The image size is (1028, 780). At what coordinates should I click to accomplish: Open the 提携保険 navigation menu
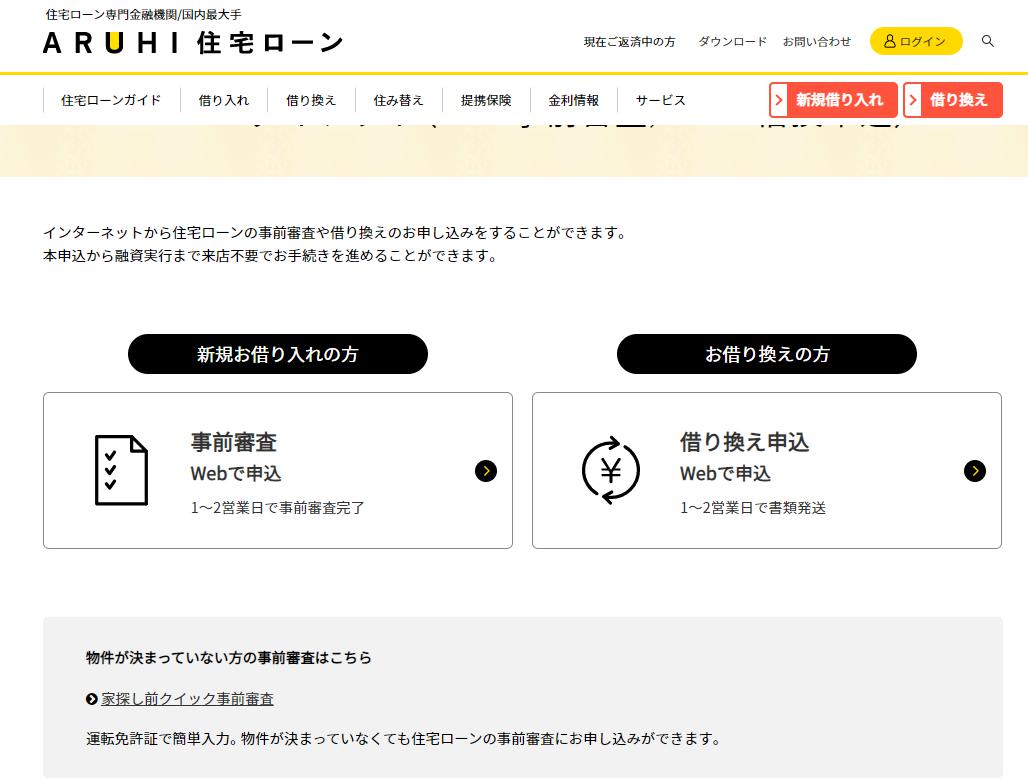[x=485, y=100]
